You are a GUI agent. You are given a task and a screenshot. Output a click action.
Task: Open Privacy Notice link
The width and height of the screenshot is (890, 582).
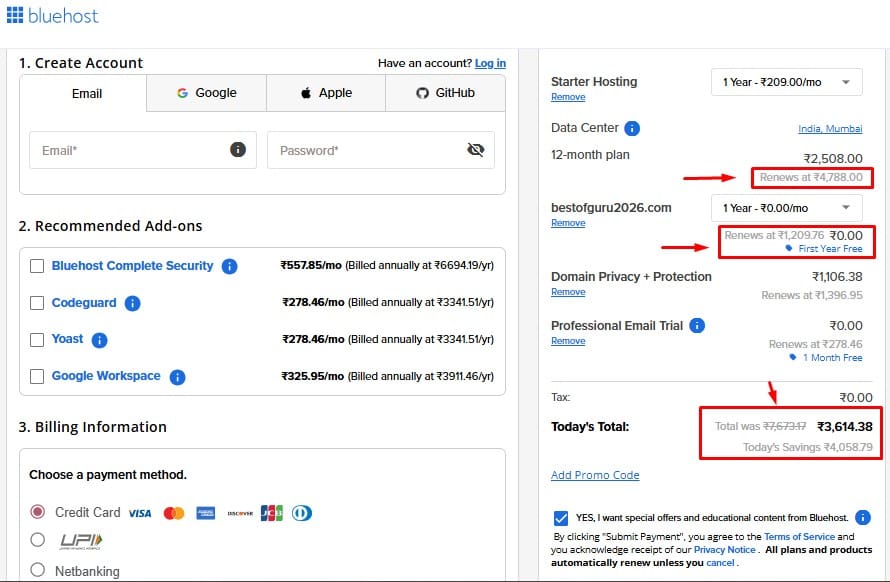(x=725, y=550)
